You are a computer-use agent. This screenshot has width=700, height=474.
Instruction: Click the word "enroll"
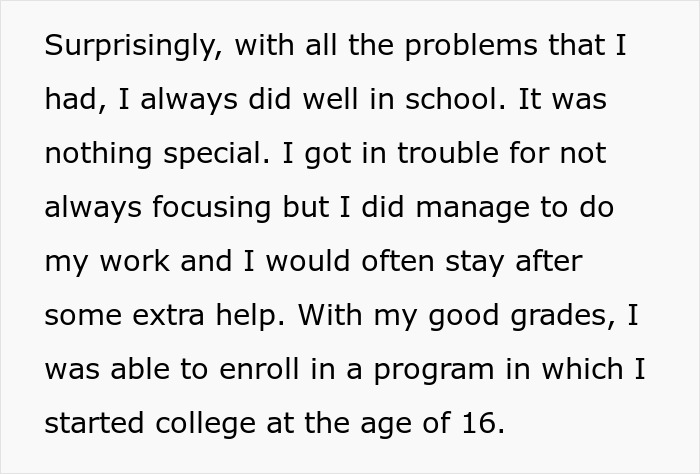pyautogui.click(x=259, y=369)
